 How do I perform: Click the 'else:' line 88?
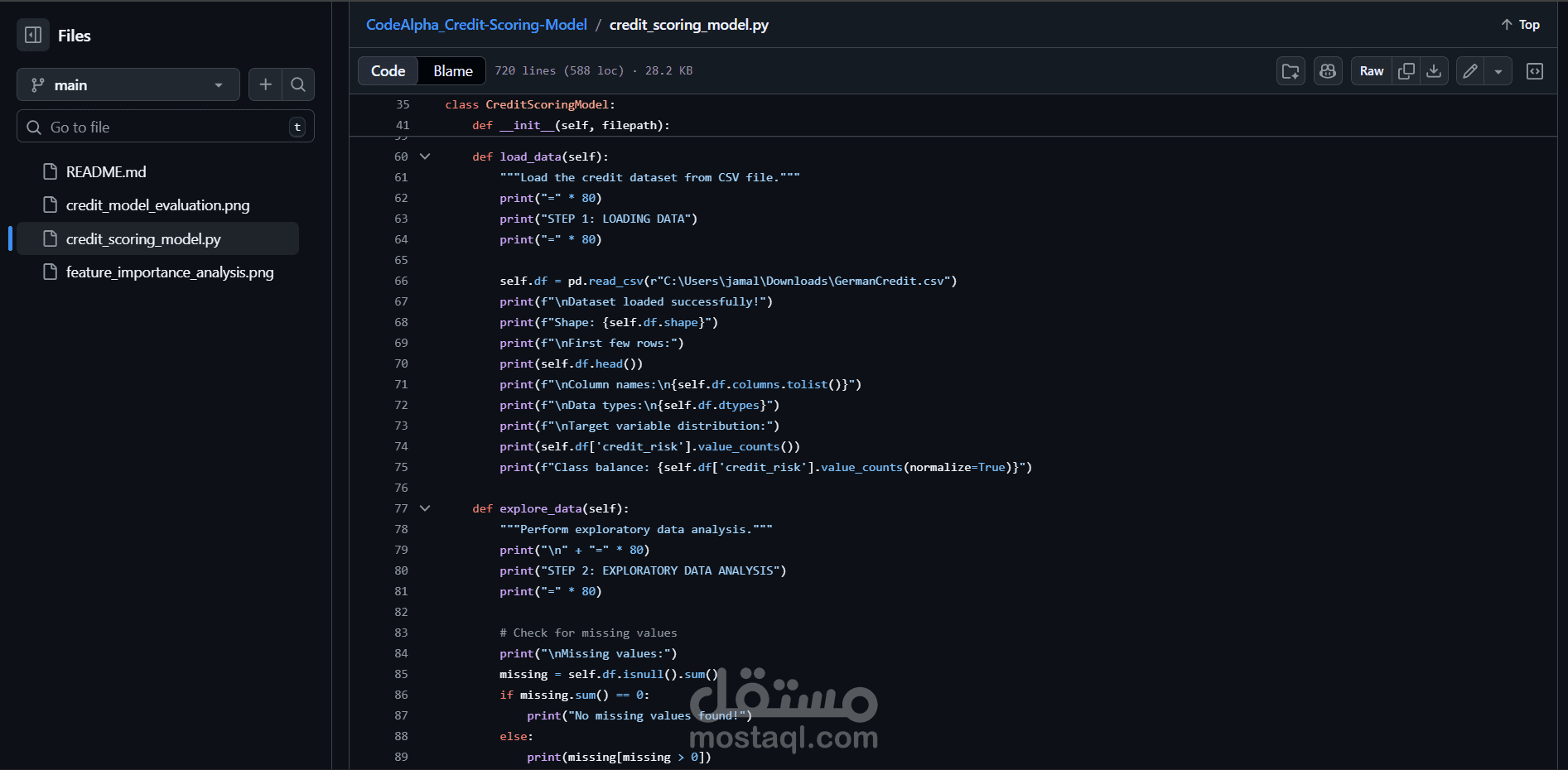click(x=516, y=736)
